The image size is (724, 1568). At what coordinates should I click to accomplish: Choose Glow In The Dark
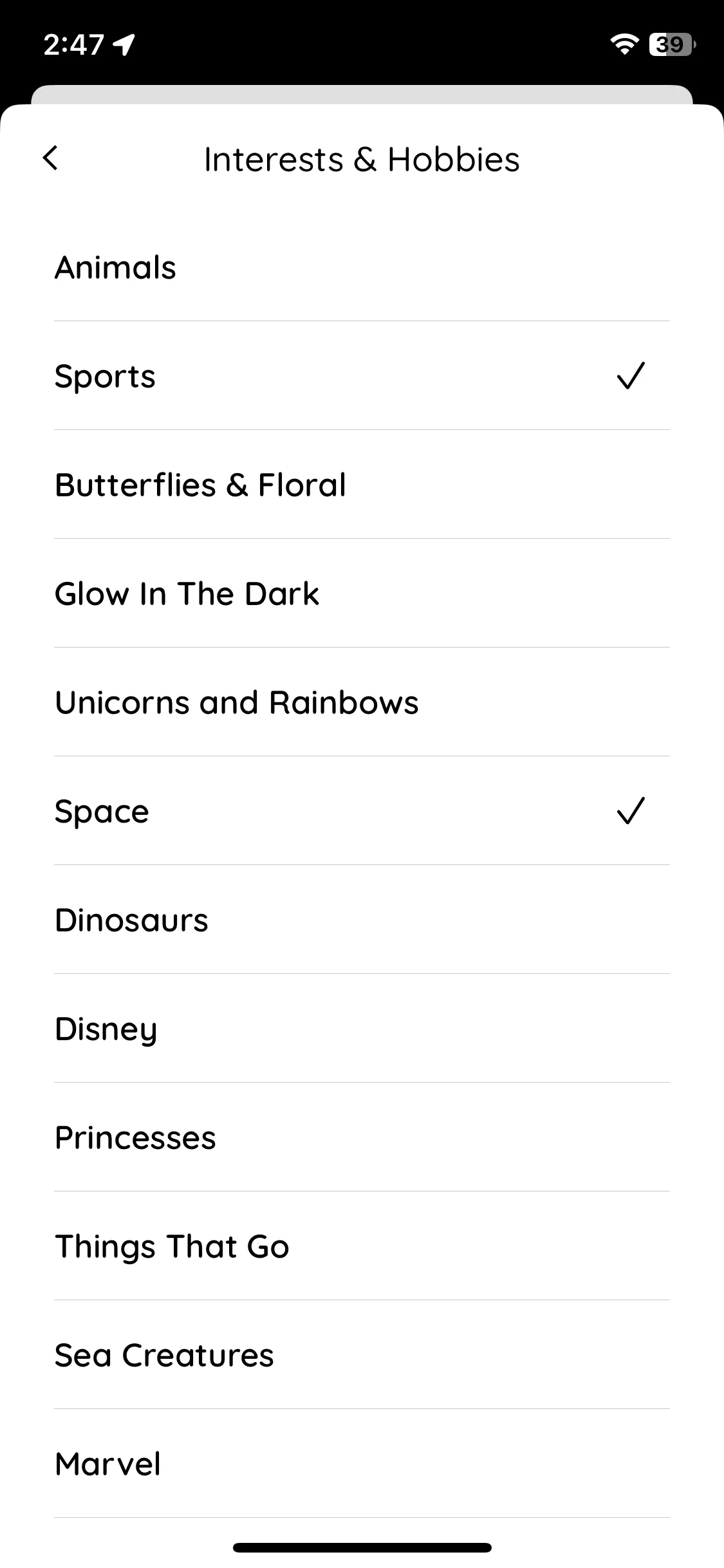(x=362, y=593)
